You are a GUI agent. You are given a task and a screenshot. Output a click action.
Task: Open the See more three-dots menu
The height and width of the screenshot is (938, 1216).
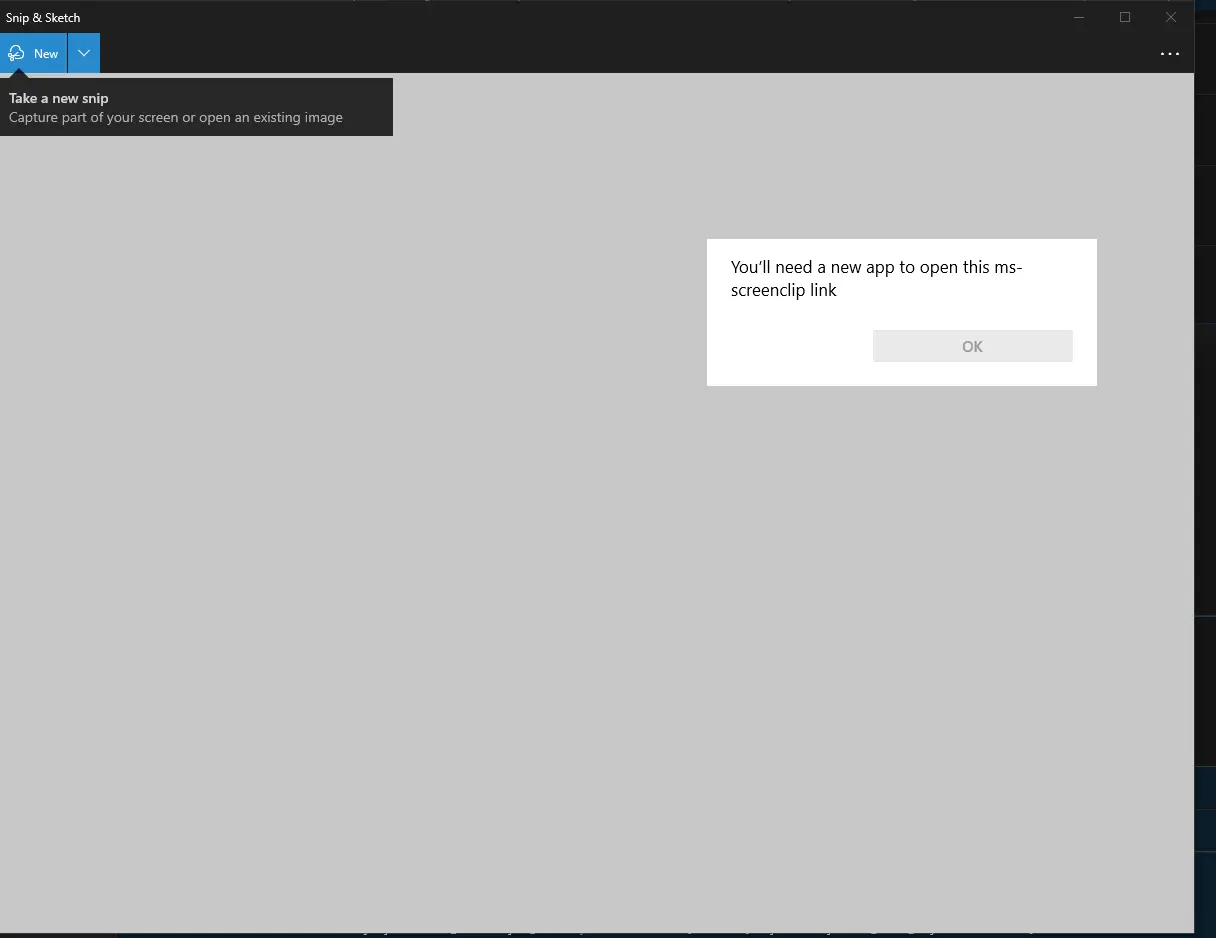pos(1169,54)
